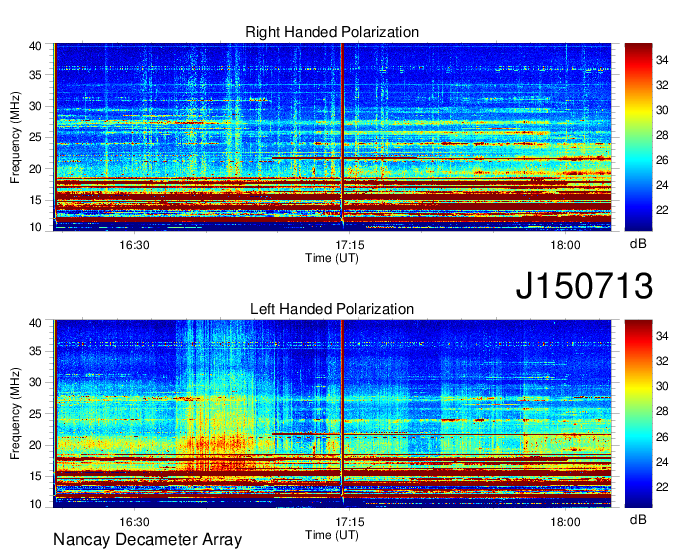Click the Left Handed Polarization title

[332, 309]
